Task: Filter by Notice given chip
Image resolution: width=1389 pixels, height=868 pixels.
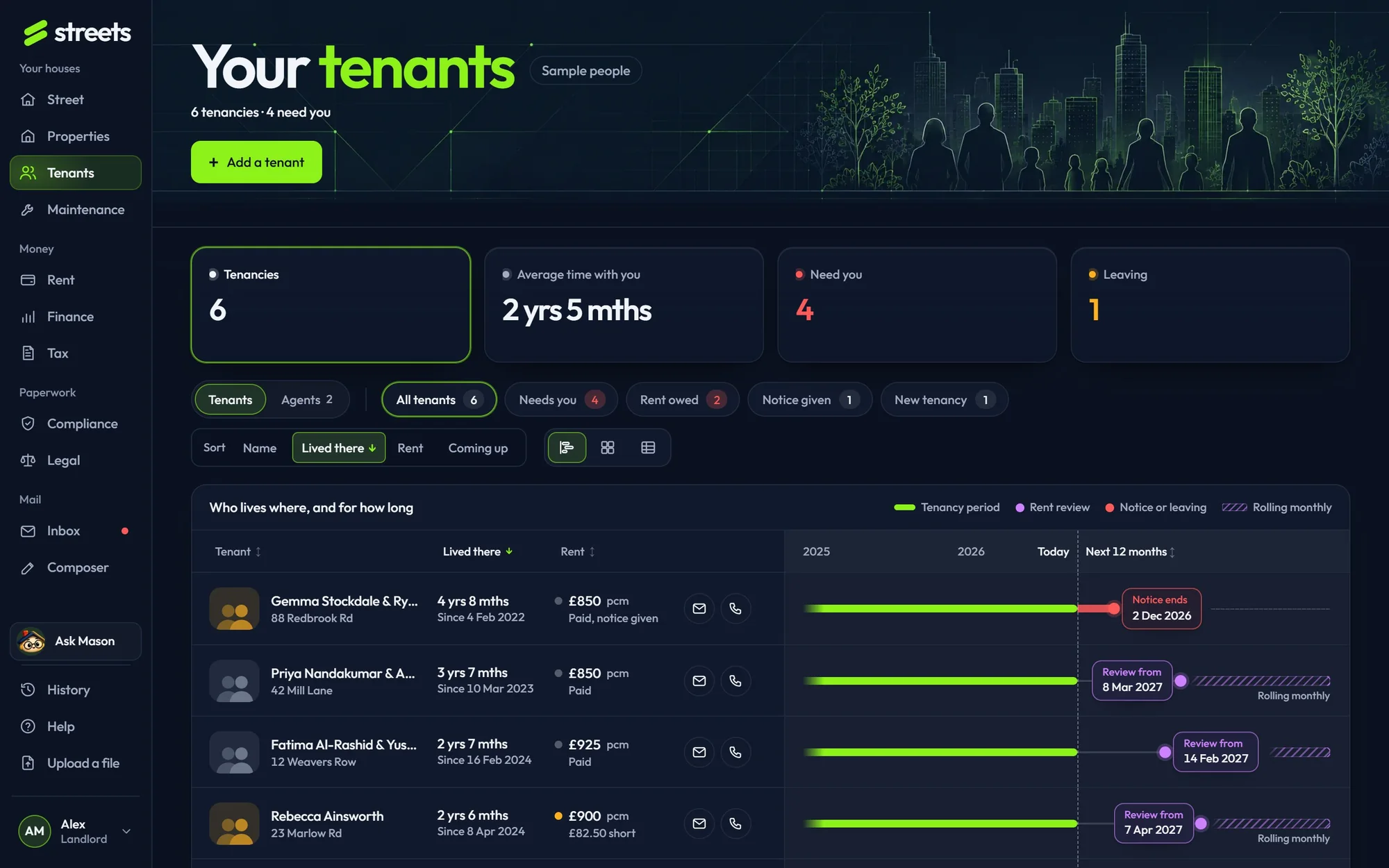Action: click(810, 400)
